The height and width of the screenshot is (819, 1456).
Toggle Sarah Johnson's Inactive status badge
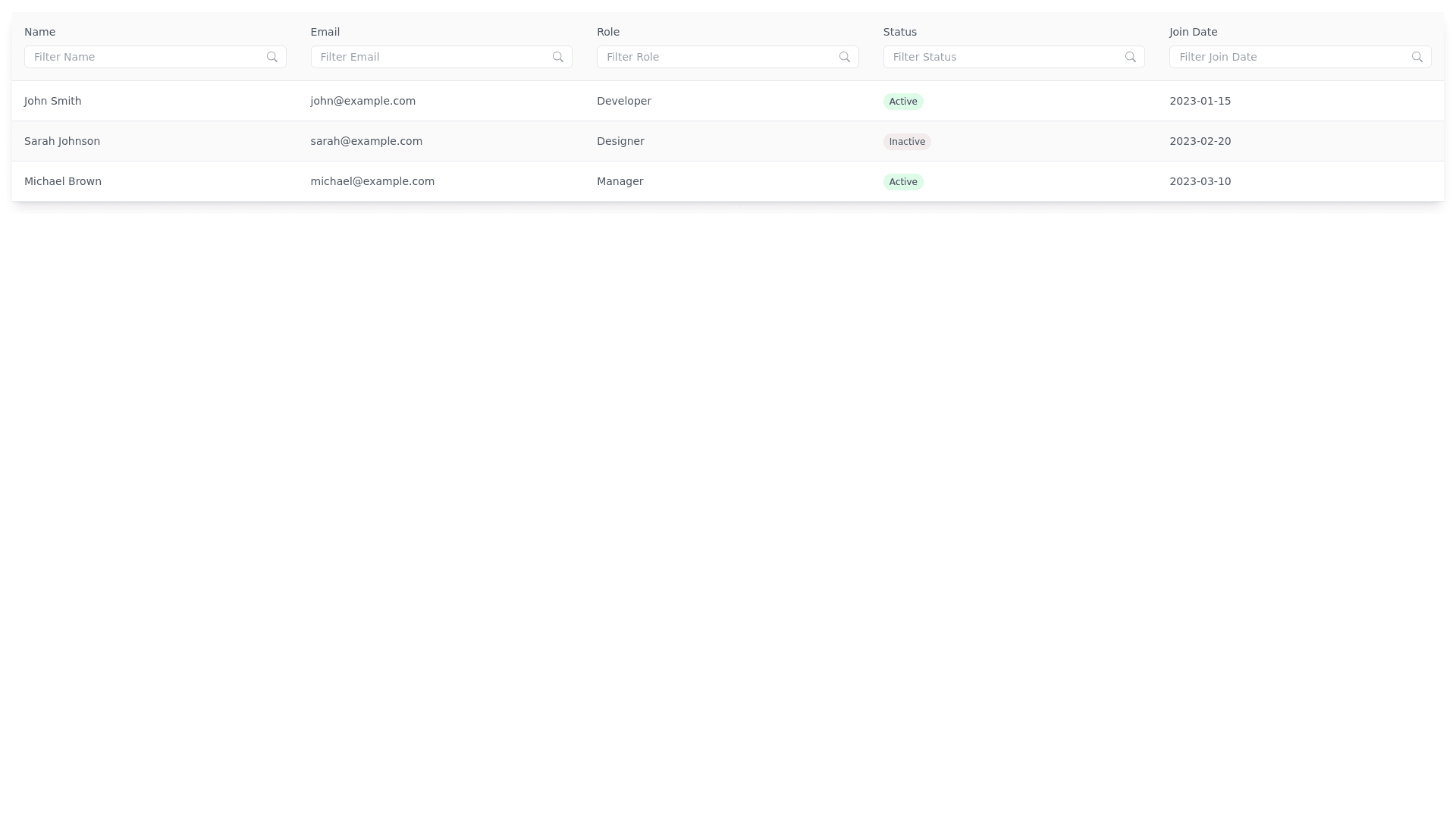tap(906, 141)
